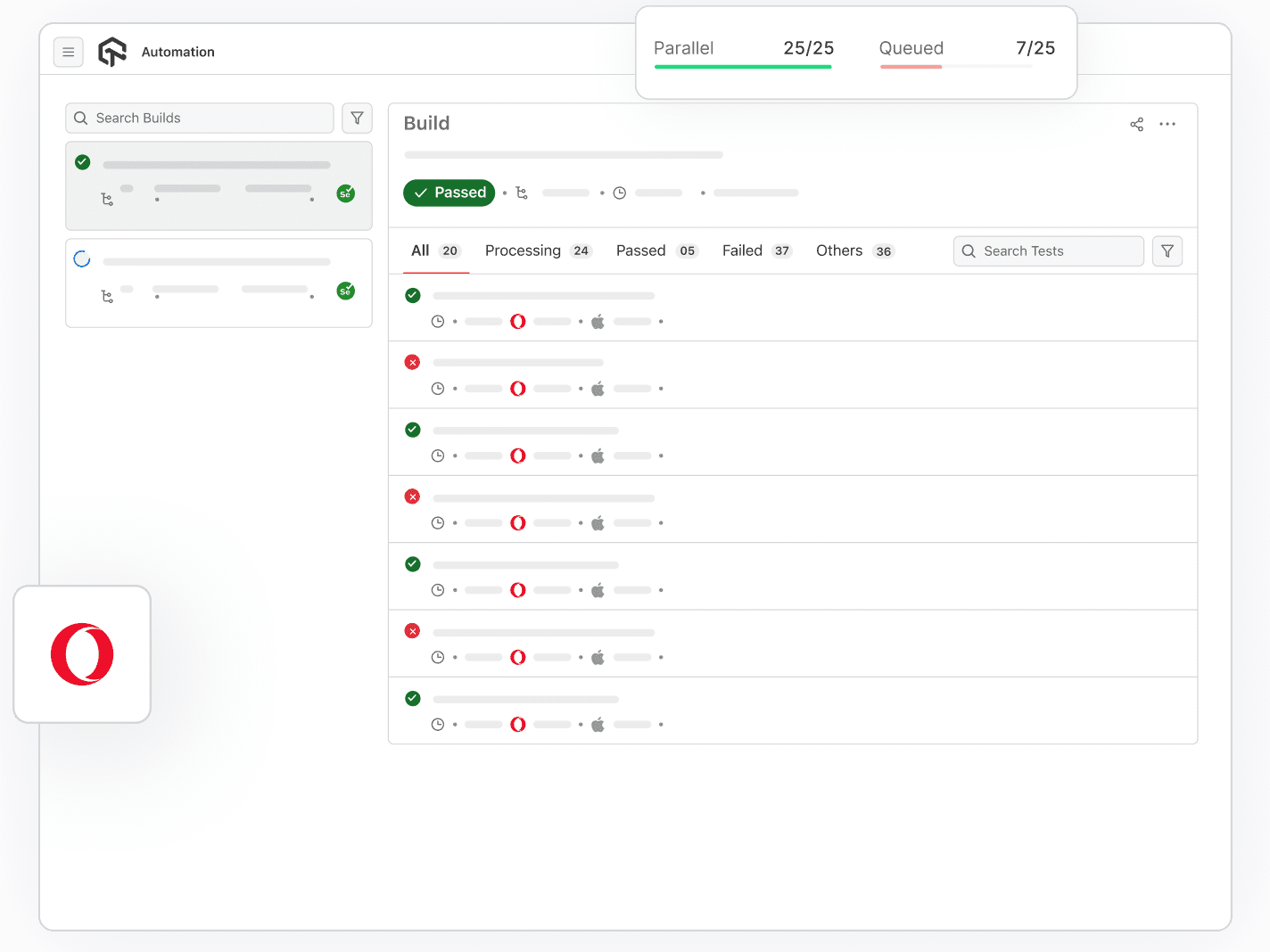
Task: Toggle the sidebar with the hamburger icon
Action: point(69,52)
